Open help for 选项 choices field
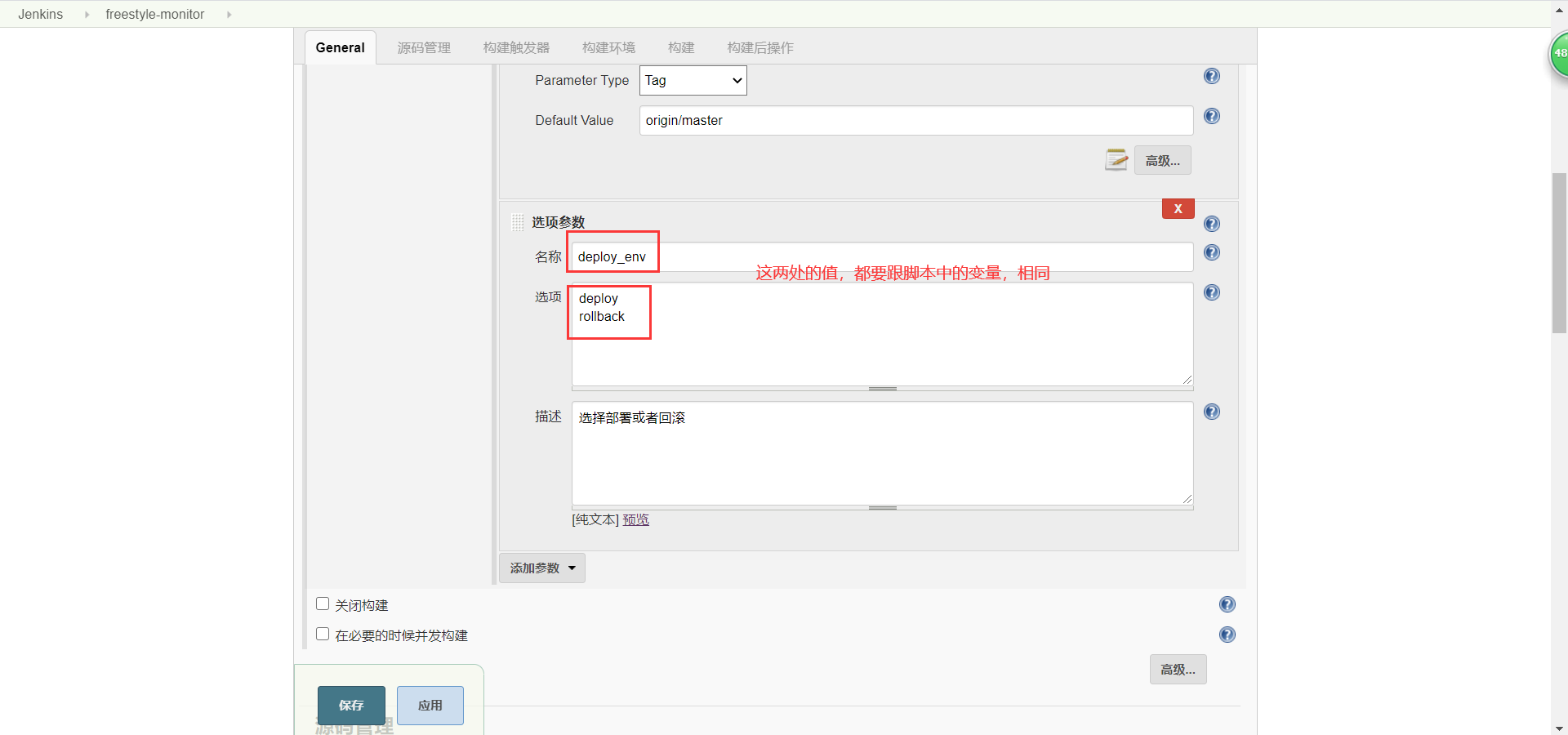The height and width of the screenshot is (735, 1568). coord(1212,292)
